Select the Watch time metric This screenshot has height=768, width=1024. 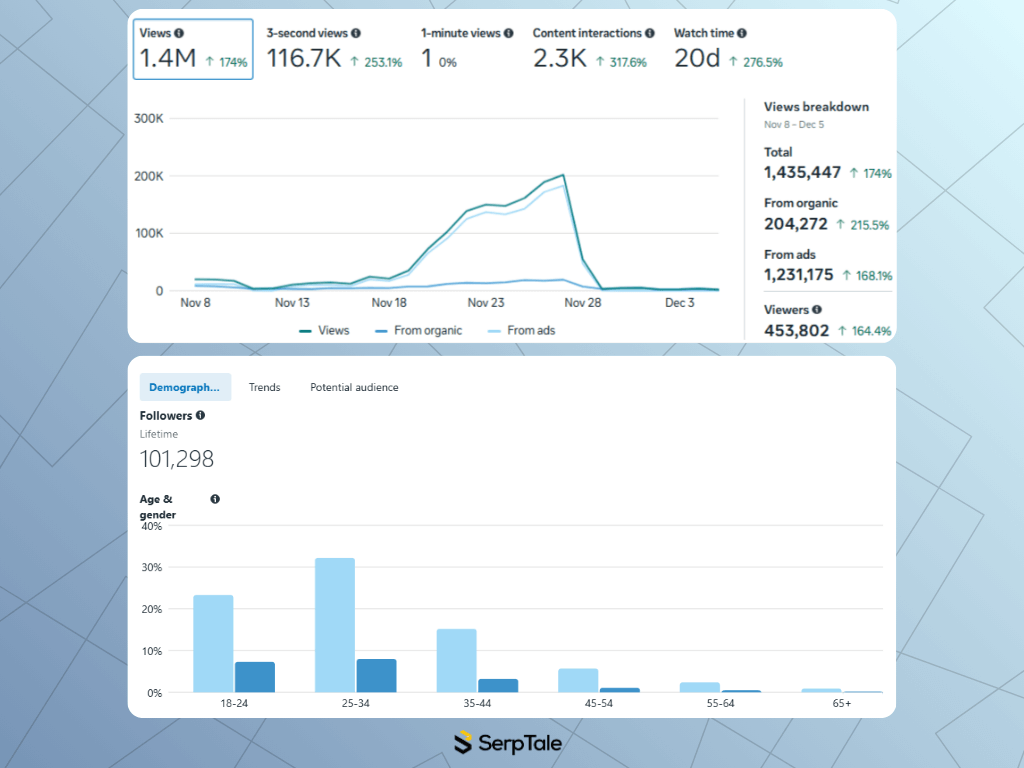[x=728, y=50]
